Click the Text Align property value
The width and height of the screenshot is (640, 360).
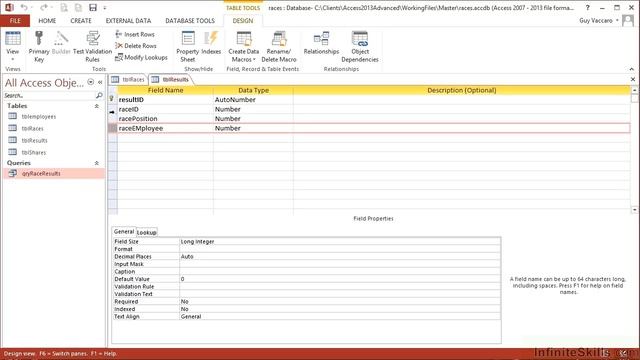pyautogui.click(x=340, y=316)
